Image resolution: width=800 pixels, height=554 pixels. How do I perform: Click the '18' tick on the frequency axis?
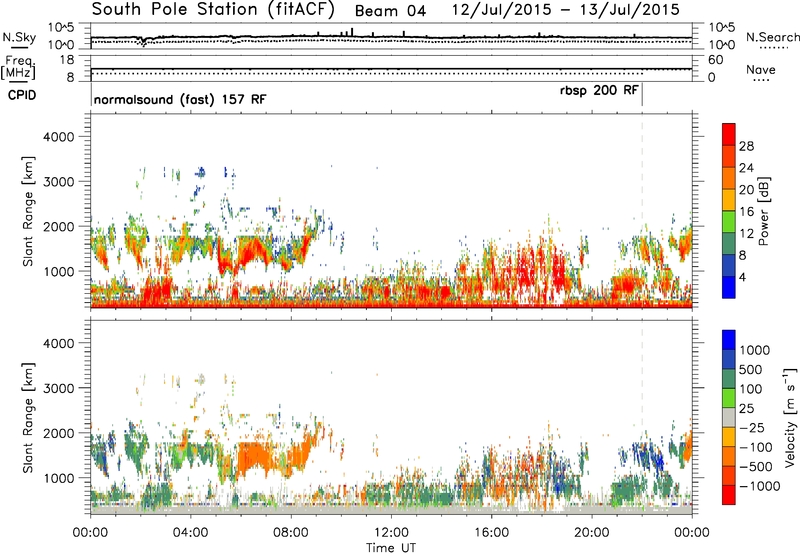(x=67, y=60)
